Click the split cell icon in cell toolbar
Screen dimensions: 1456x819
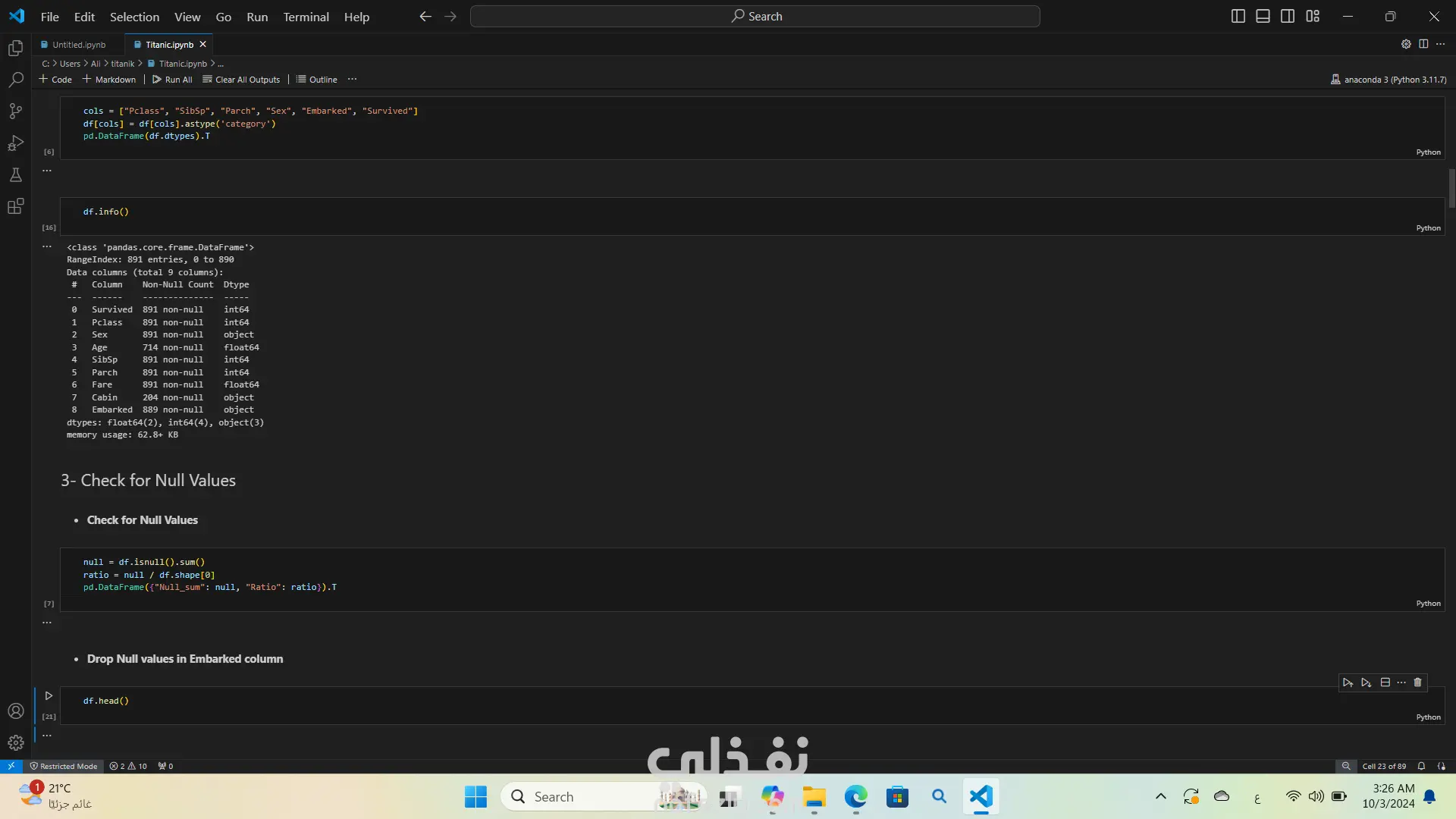point(1385,682)
